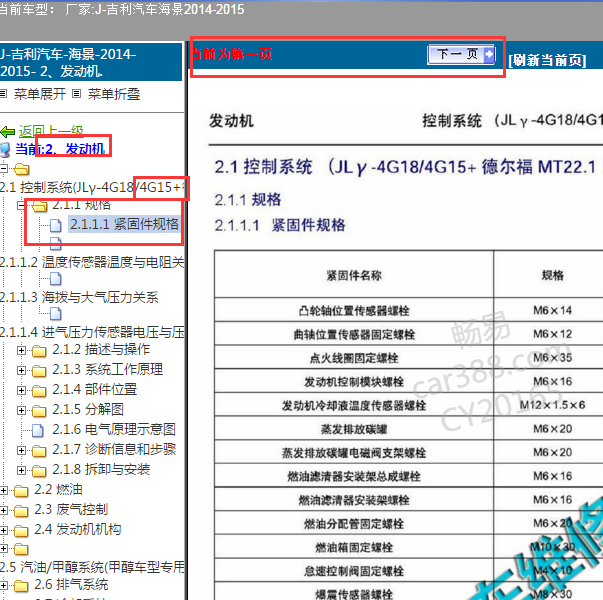Expand the 2.1.7 诊断信息和步骤 node
Viewport: 603px width, 600px height.
22,450
